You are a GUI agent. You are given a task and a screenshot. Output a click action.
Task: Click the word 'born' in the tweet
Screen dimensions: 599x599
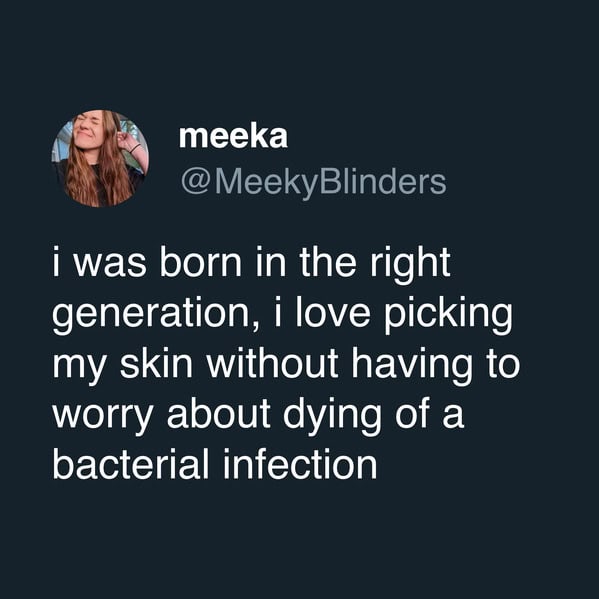tap(201, 261)
